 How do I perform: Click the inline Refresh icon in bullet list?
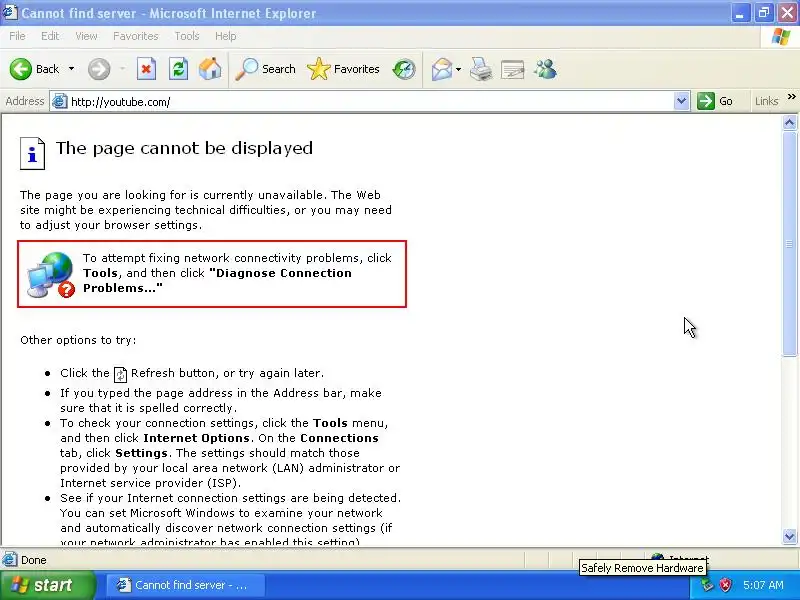tap(120, 374)
